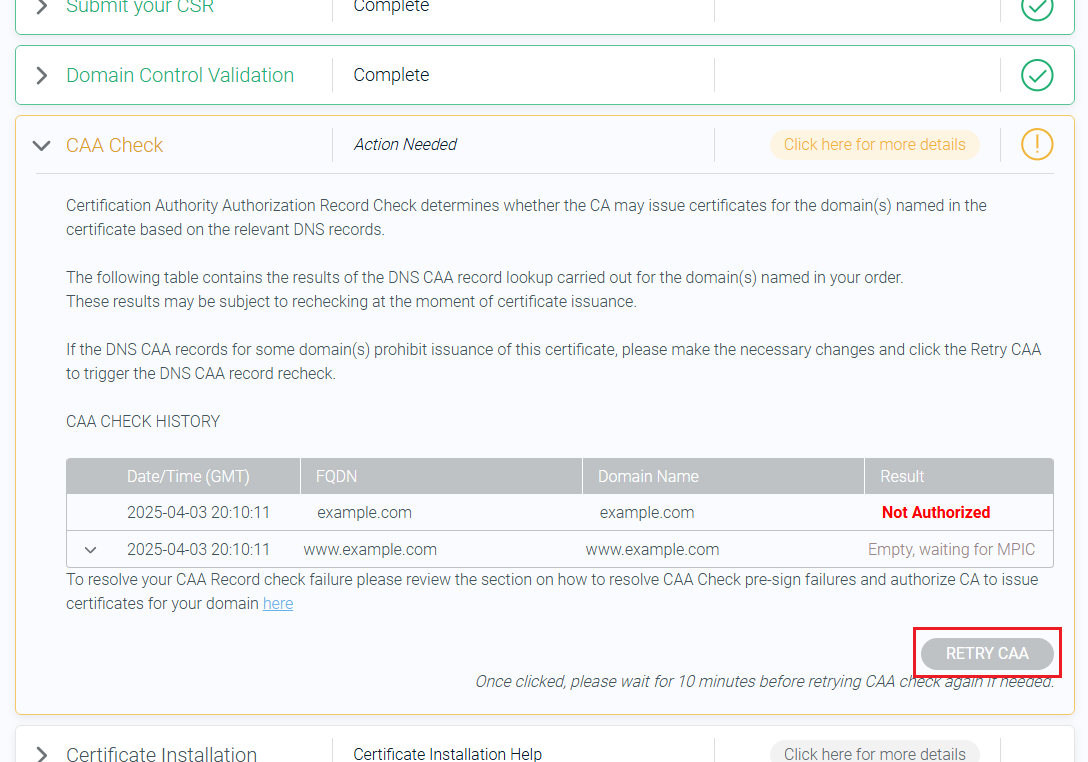The height and width of the screenshot is (762, 1088).
Task: Expand the Domain Control Validation section
Action: coord(40,74)
